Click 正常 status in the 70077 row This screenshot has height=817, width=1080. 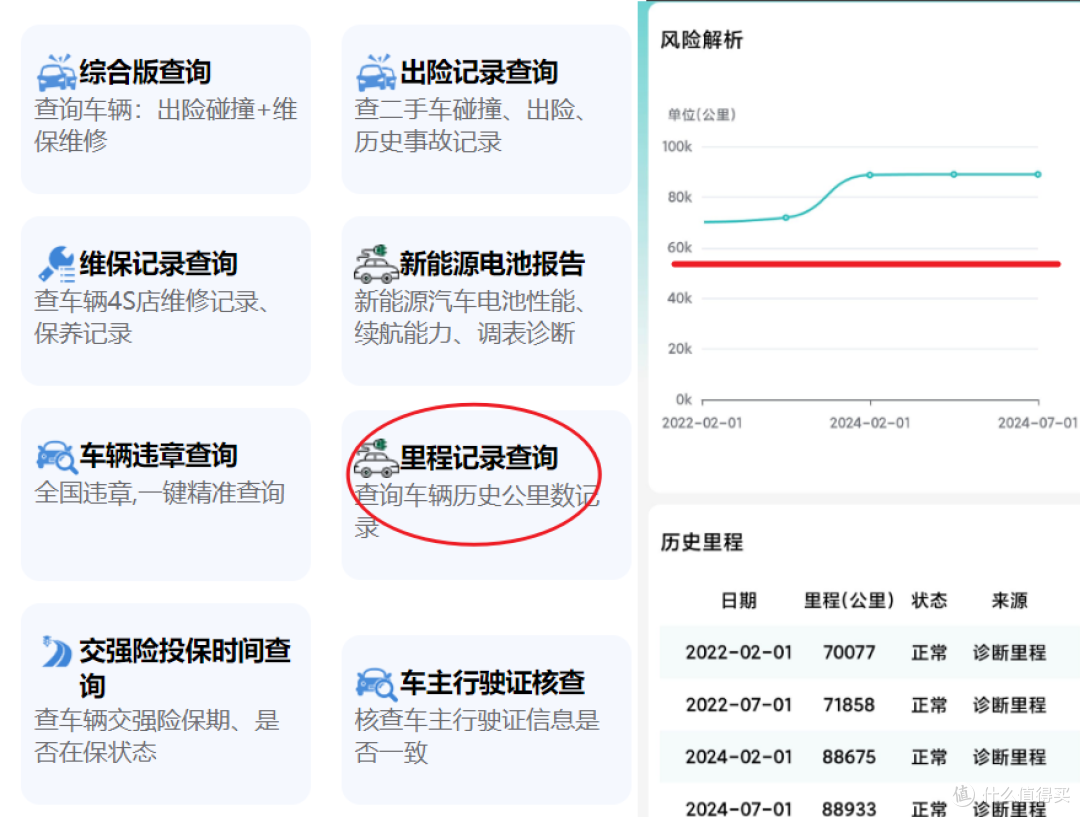(929, 652)
